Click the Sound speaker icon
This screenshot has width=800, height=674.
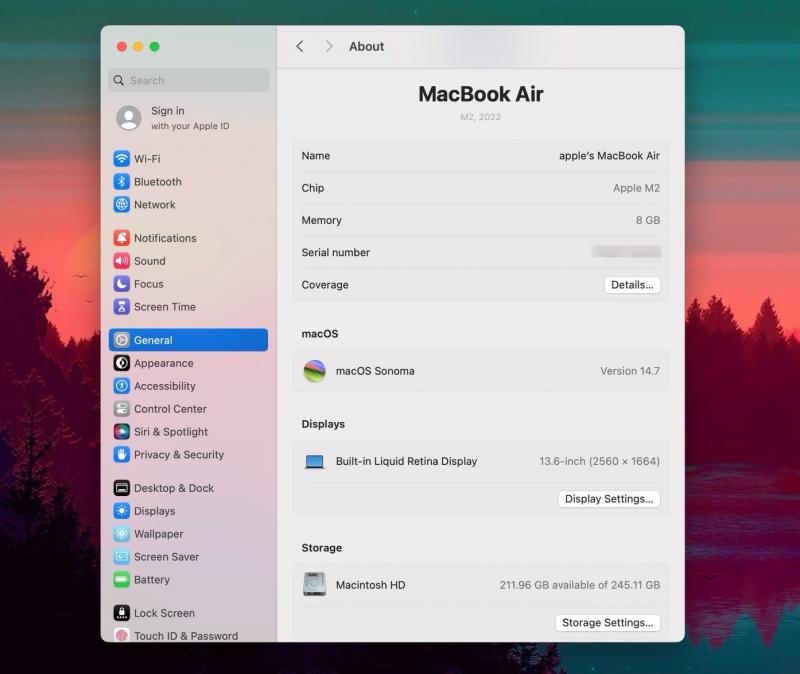click(121, 261)
